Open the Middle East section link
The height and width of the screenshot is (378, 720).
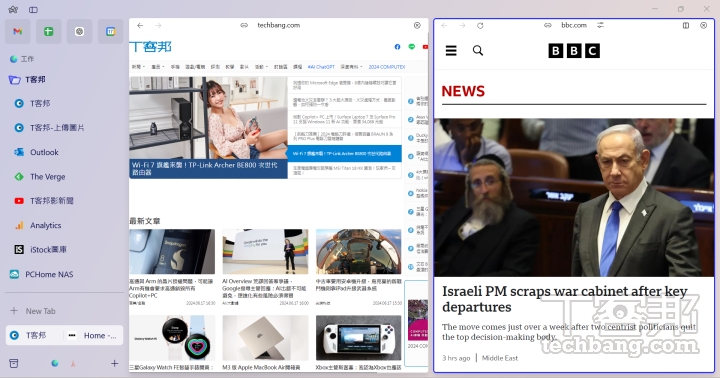(x=500, y=358)
